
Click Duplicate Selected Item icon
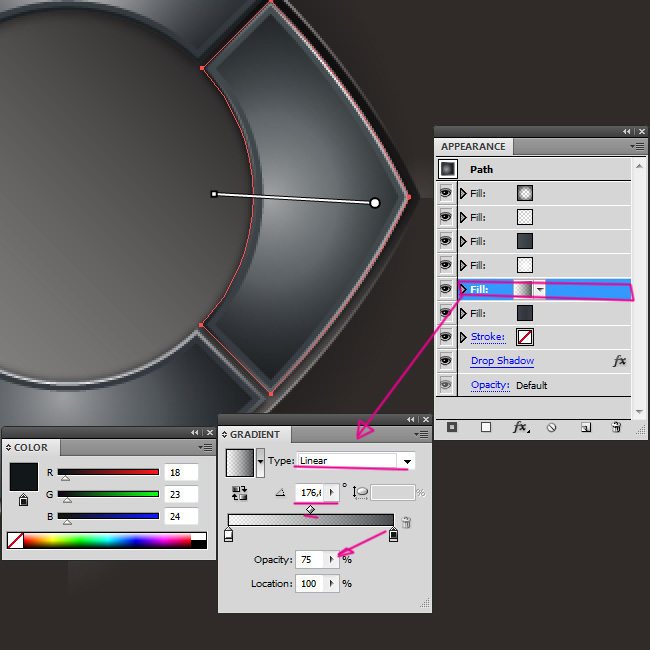point(586,427)
